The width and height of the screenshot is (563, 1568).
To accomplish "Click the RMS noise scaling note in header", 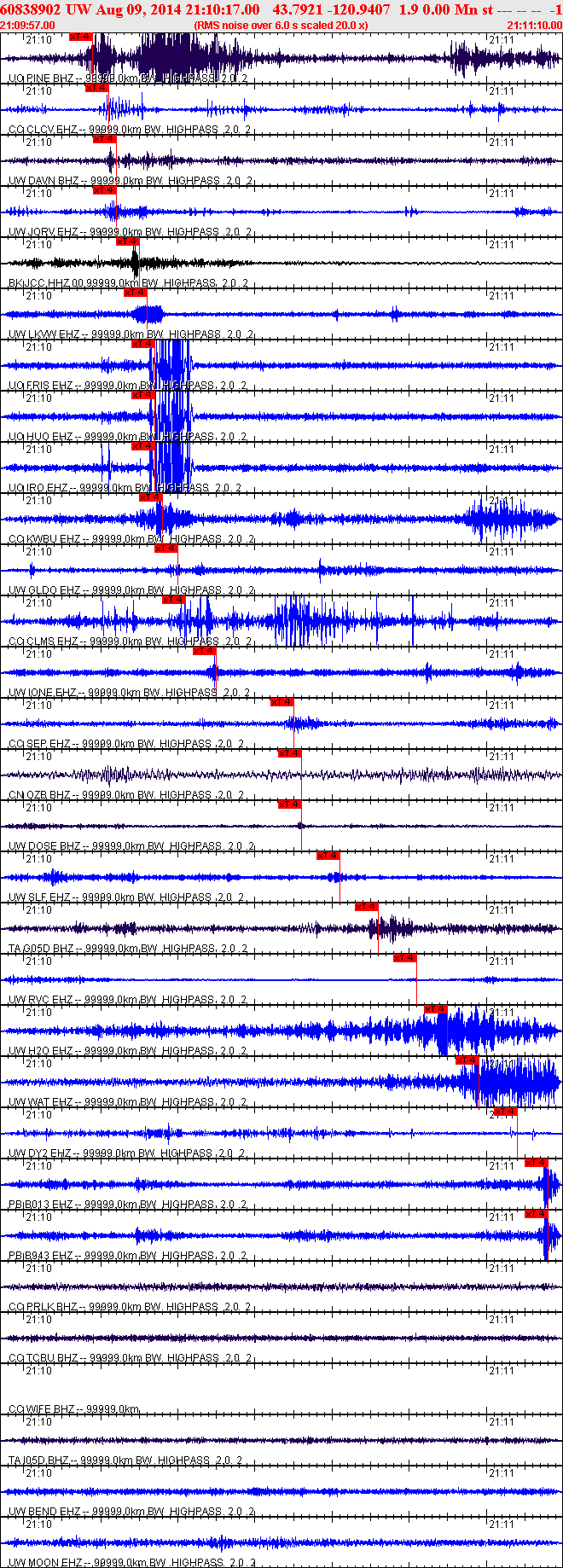I will 281,26.
